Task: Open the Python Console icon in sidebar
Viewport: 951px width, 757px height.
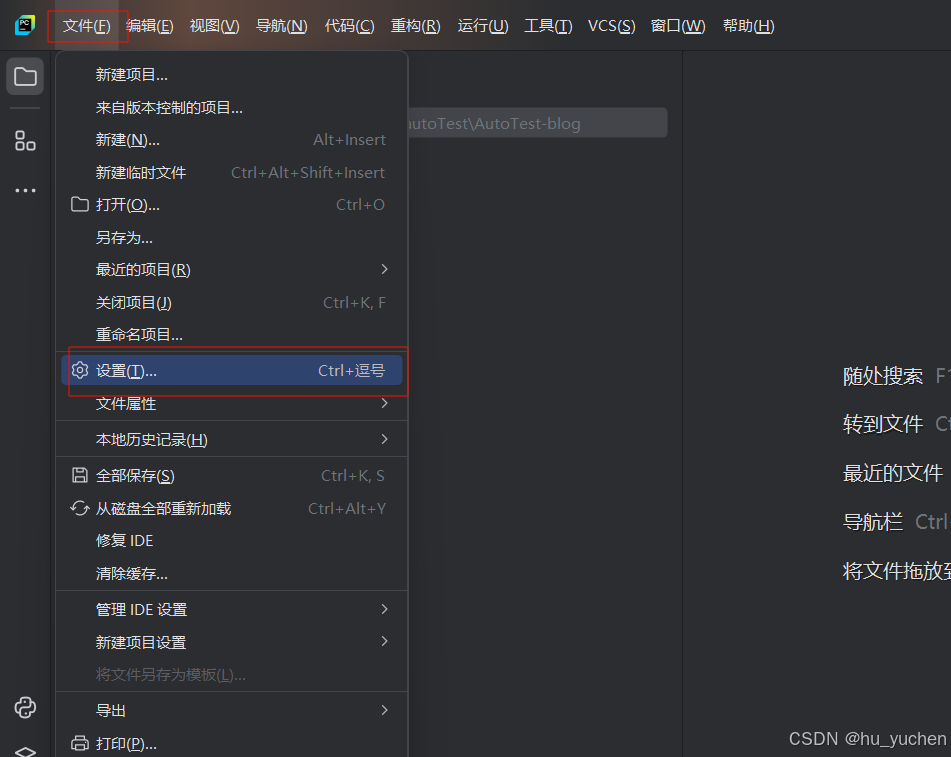Action: coord(25,708)
